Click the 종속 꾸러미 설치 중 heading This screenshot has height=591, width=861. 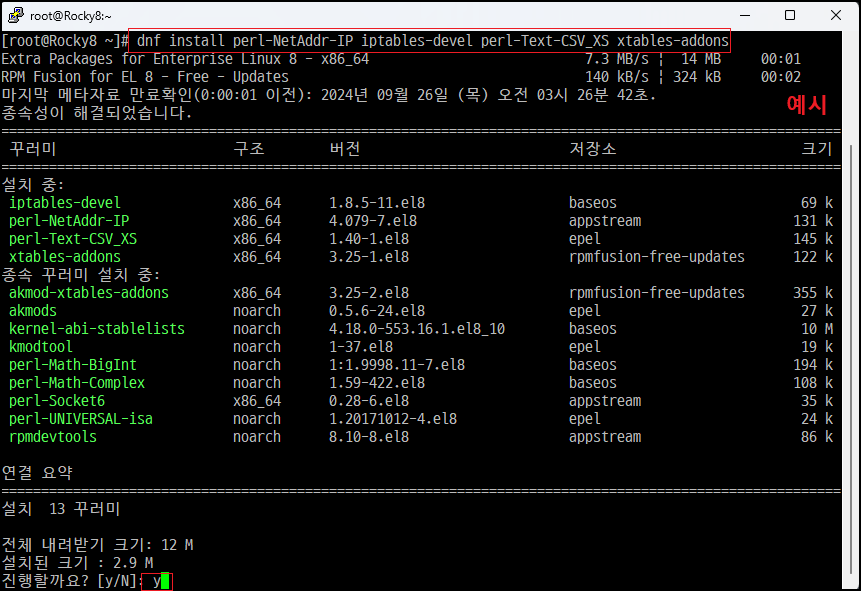(x=81, y=275)
